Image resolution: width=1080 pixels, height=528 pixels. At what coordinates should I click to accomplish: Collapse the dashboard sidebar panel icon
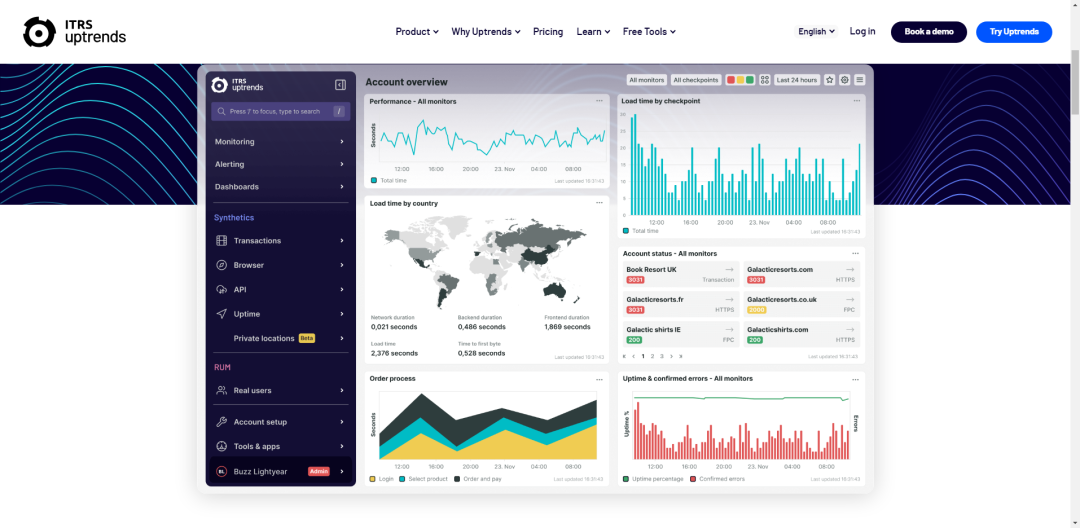pyautogui.click(x=340, y=85)
